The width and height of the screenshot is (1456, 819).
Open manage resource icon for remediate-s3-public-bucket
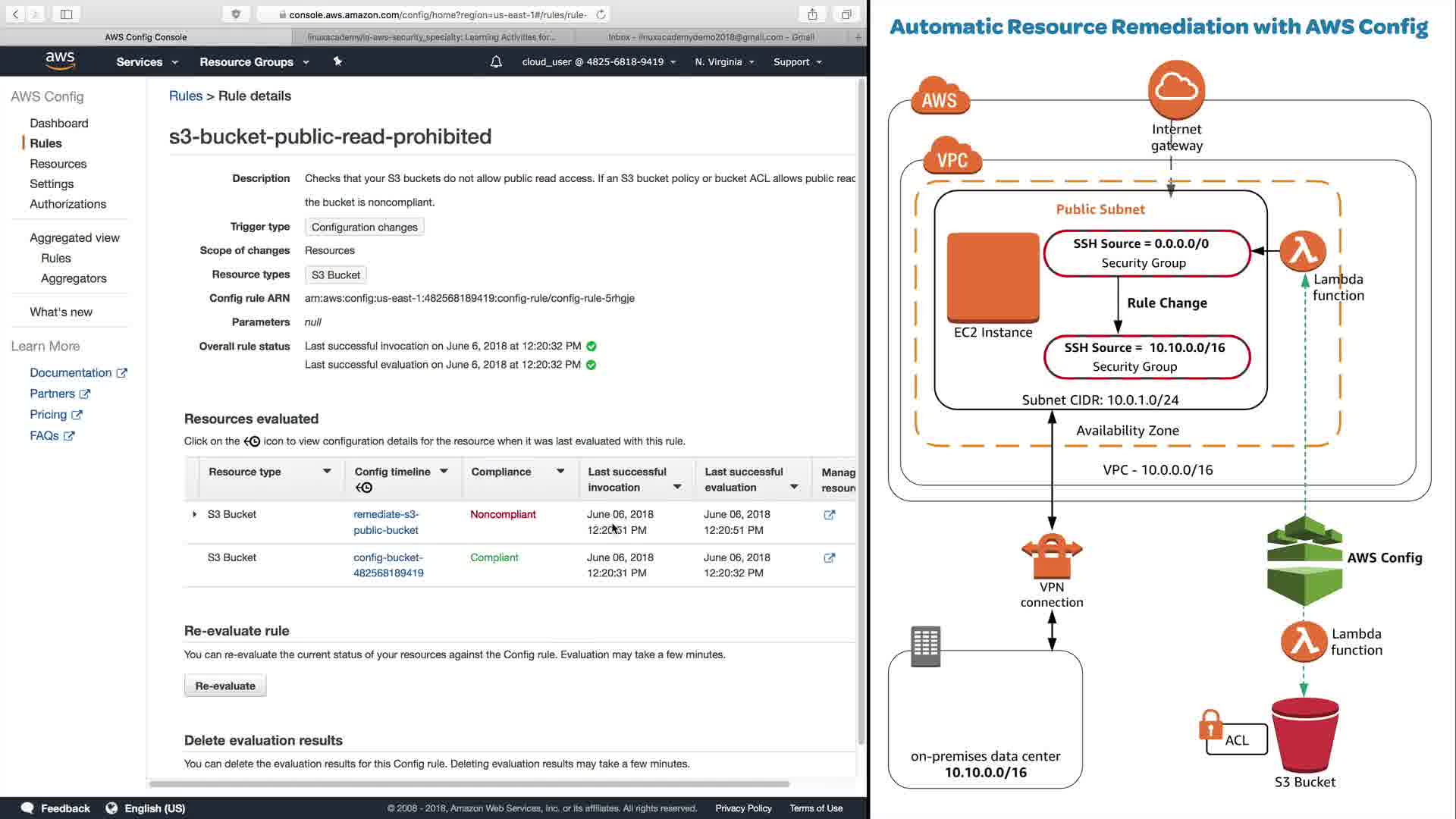coord(829,515)
